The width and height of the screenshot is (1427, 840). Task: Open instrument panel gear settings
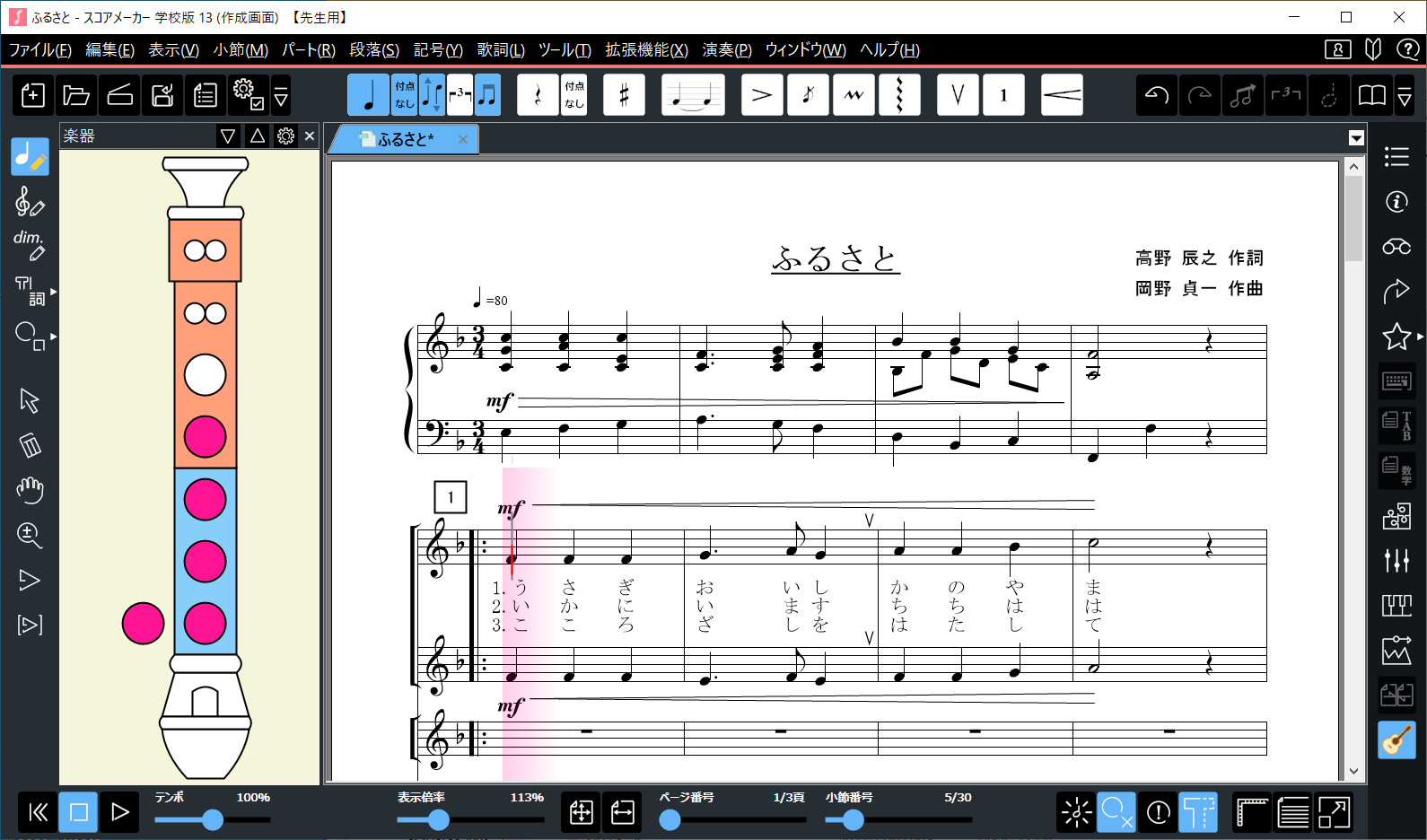285,136
